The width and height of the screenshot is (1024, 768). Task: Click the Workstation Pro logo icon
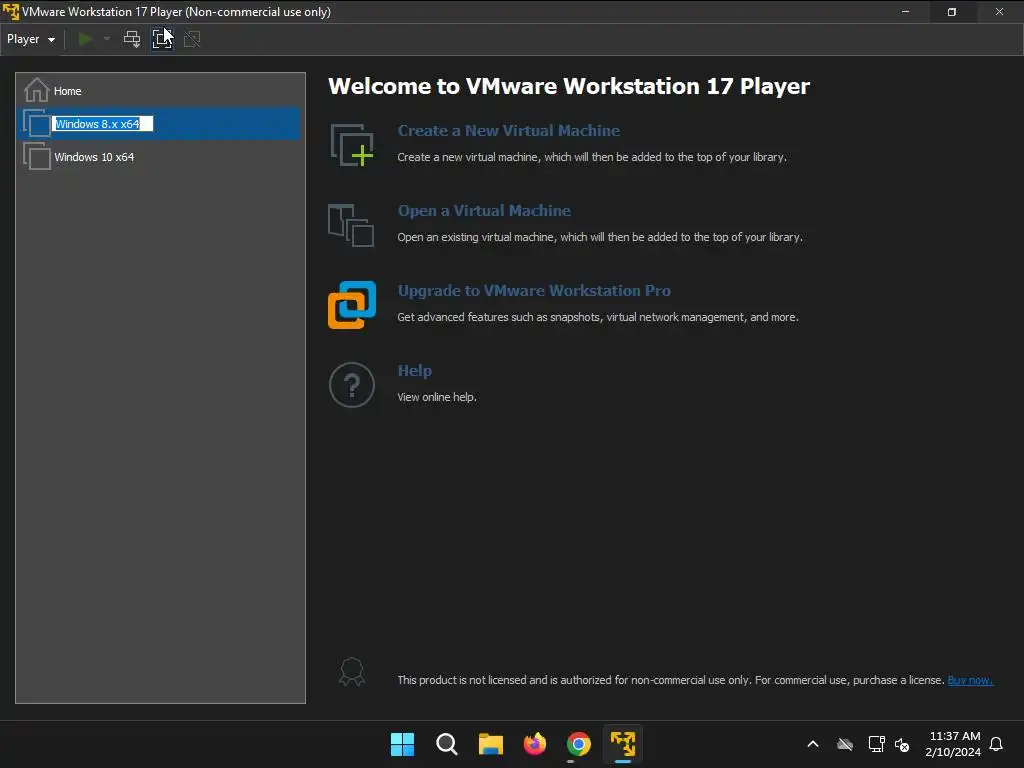(352, 305)
